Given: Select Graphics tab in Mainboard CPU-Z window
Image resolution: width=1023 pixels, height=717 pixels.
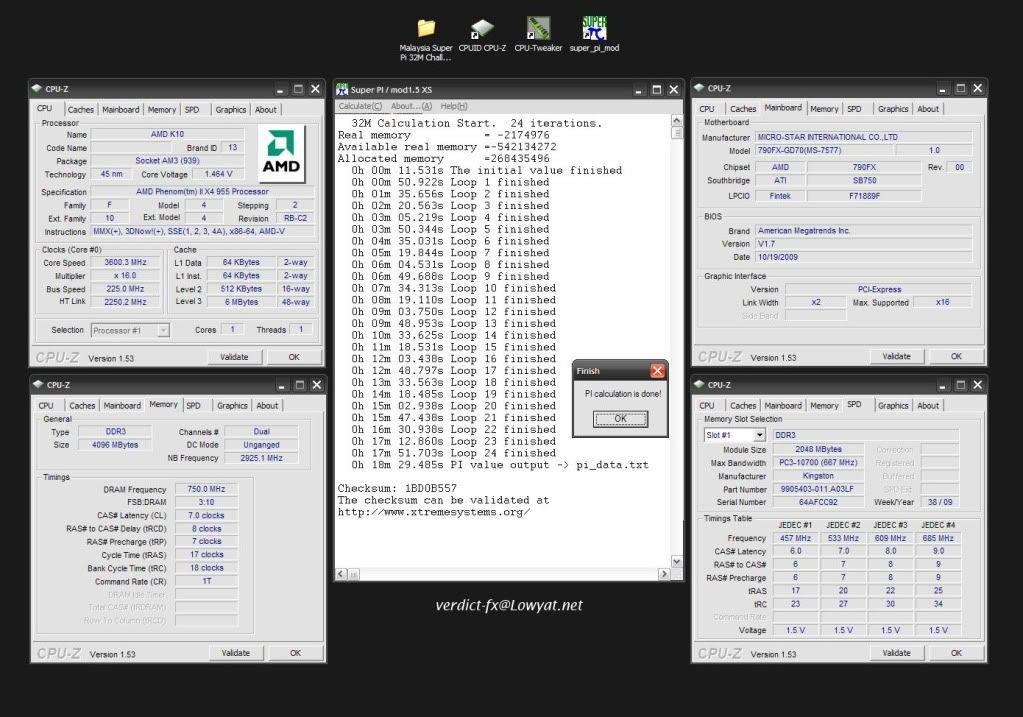Looking at the screenshot, I should click(x=893, y=109).
